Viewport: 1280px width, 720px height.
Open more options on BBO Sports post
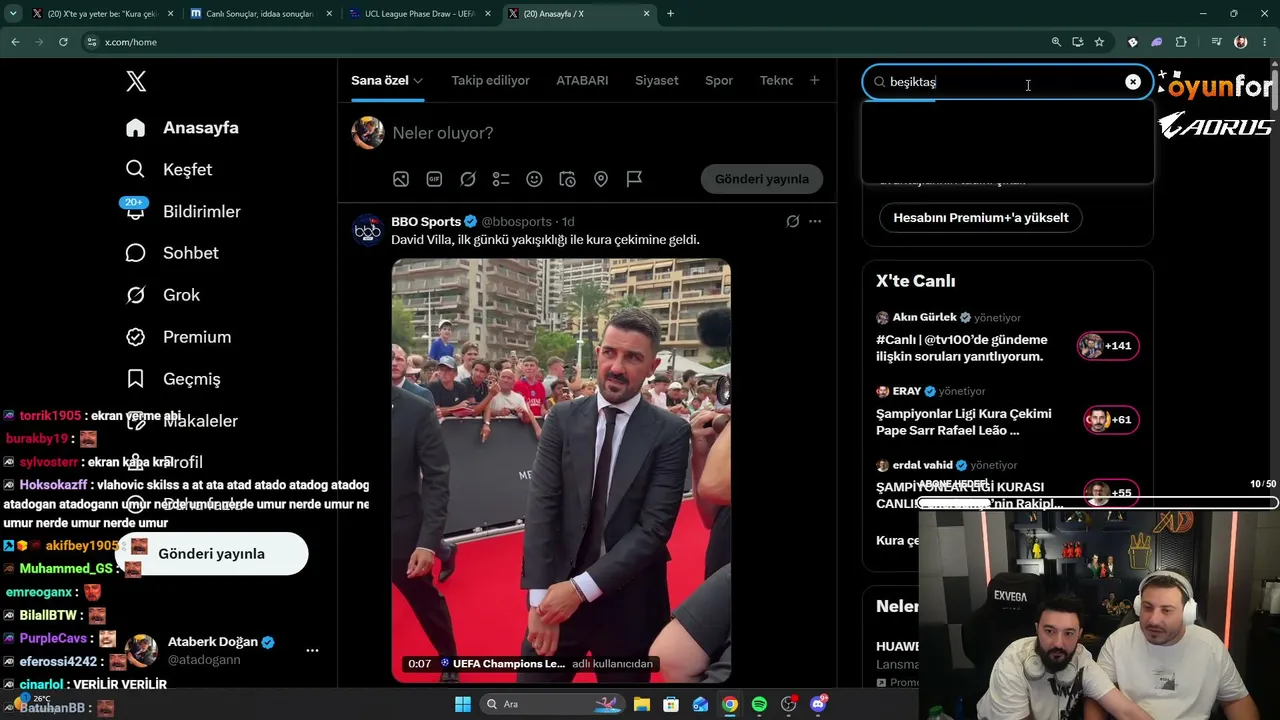coord(815,221)
